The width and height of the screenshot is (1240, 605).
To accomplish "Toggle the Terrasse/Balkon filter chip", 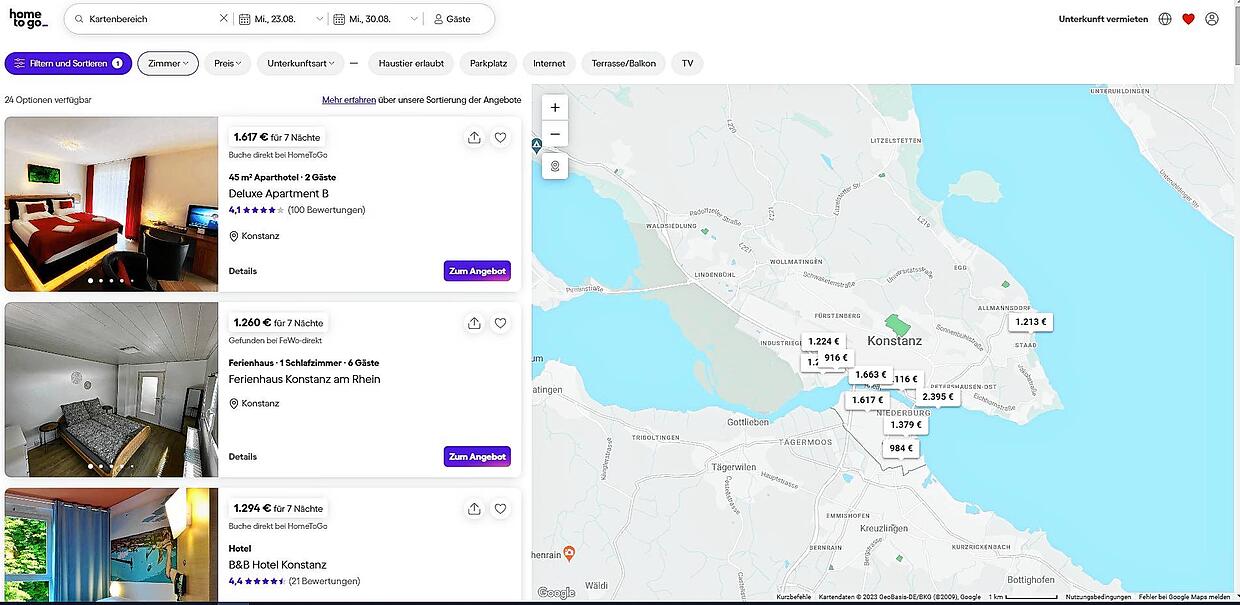I will tap(624, 63).
